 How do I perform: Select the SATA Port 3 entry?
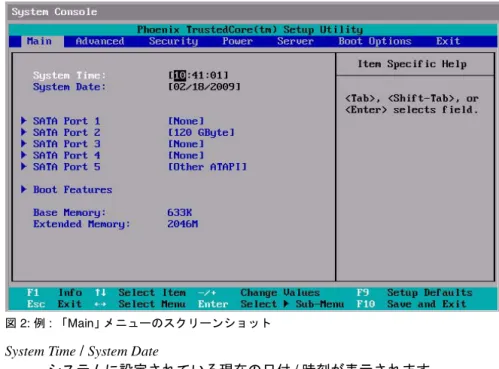tap(66, 144)
